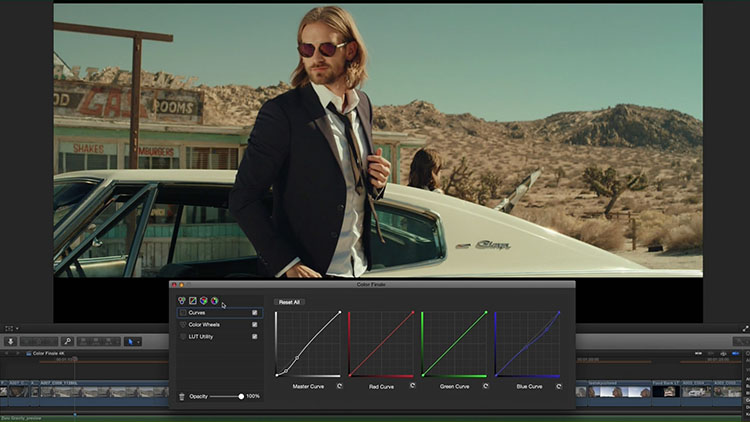Add a Color Wheels layer via three-circles icon
Viewport: 750px width, 422px height.
tap(182, 300)
